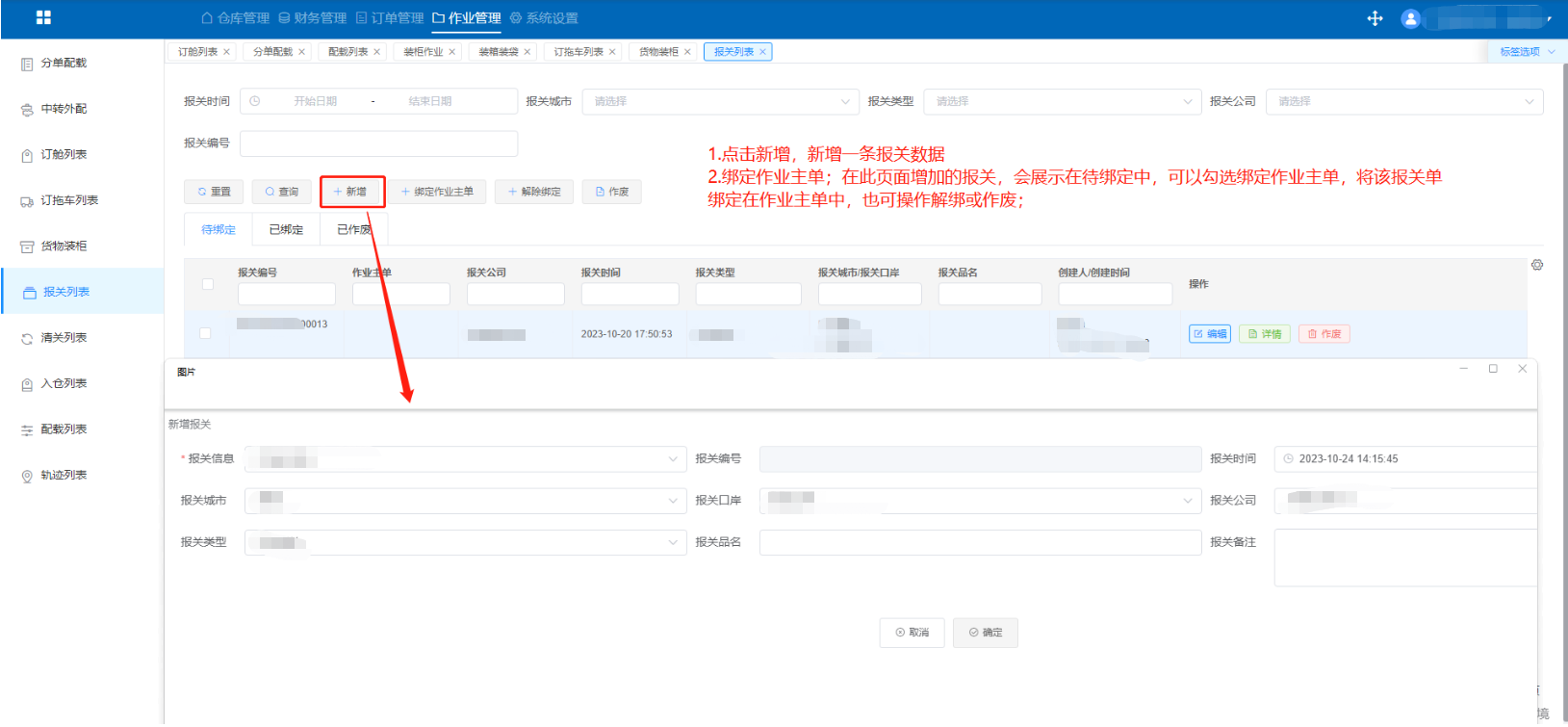This screenshot has height=727, width=1568.
Task: Click the 绑定作业主单 button
Action: pos(437,192)
